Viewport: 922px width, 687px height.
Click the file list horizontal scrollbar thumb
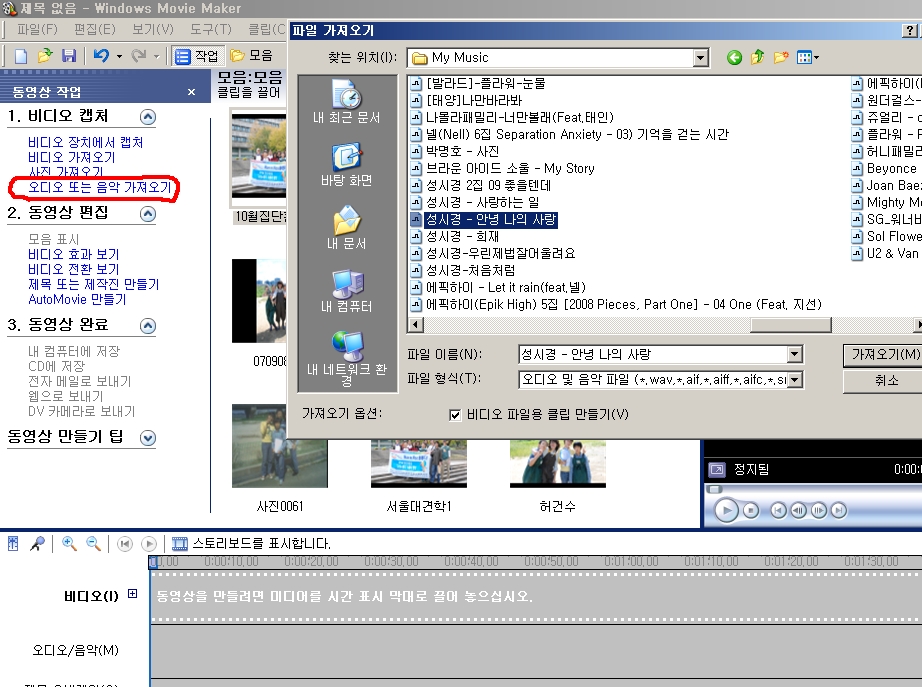coord(791,325)
